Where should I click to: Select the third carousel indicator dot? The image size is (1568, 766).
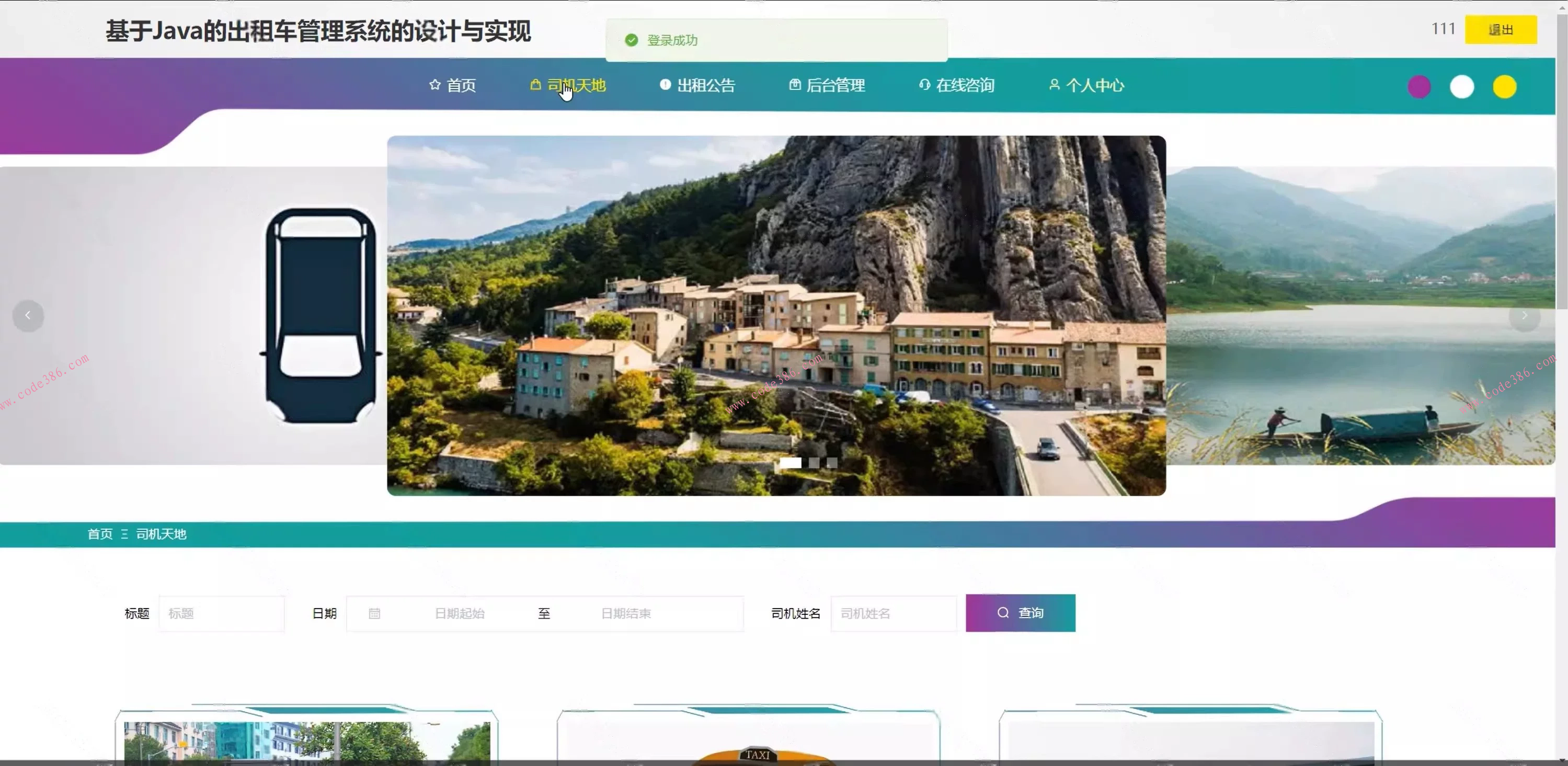pos(831,463)
